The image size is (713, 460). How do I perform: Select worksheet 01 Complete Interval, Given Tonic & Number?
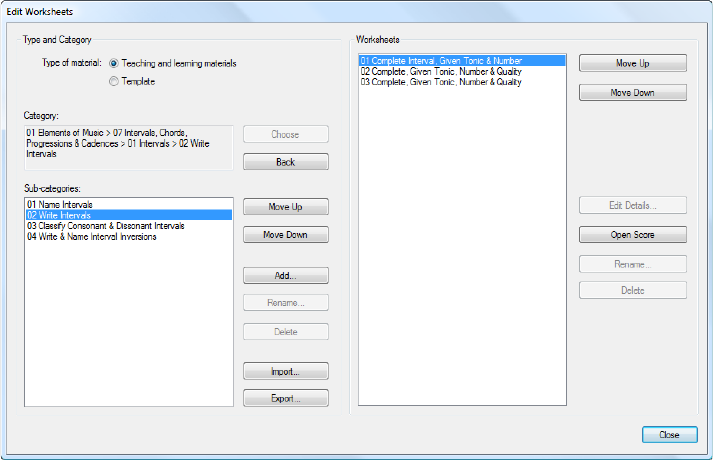tap(462, 60)
